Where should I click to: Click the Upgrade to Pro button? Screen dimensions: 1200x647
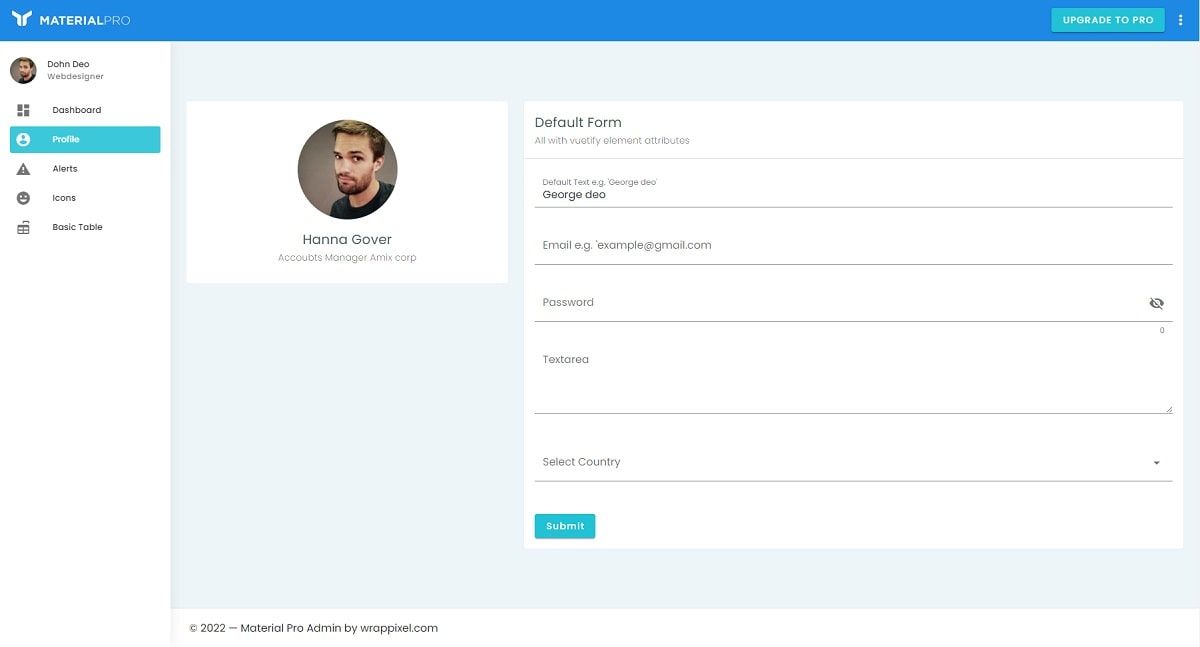pyautogui.click(x=1107, y=19)
